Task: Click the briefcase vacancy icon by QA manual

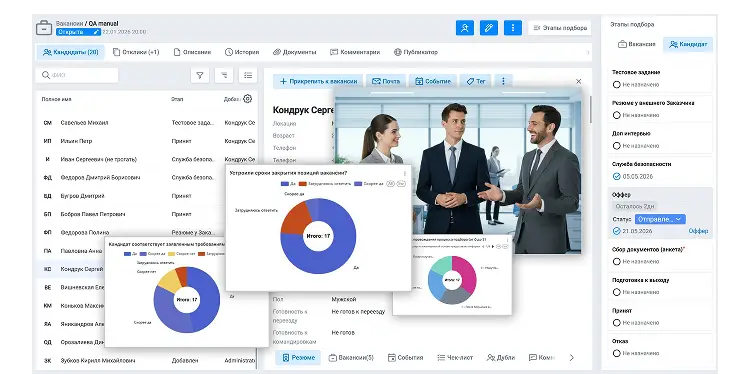Action: (x=44, y=27)
